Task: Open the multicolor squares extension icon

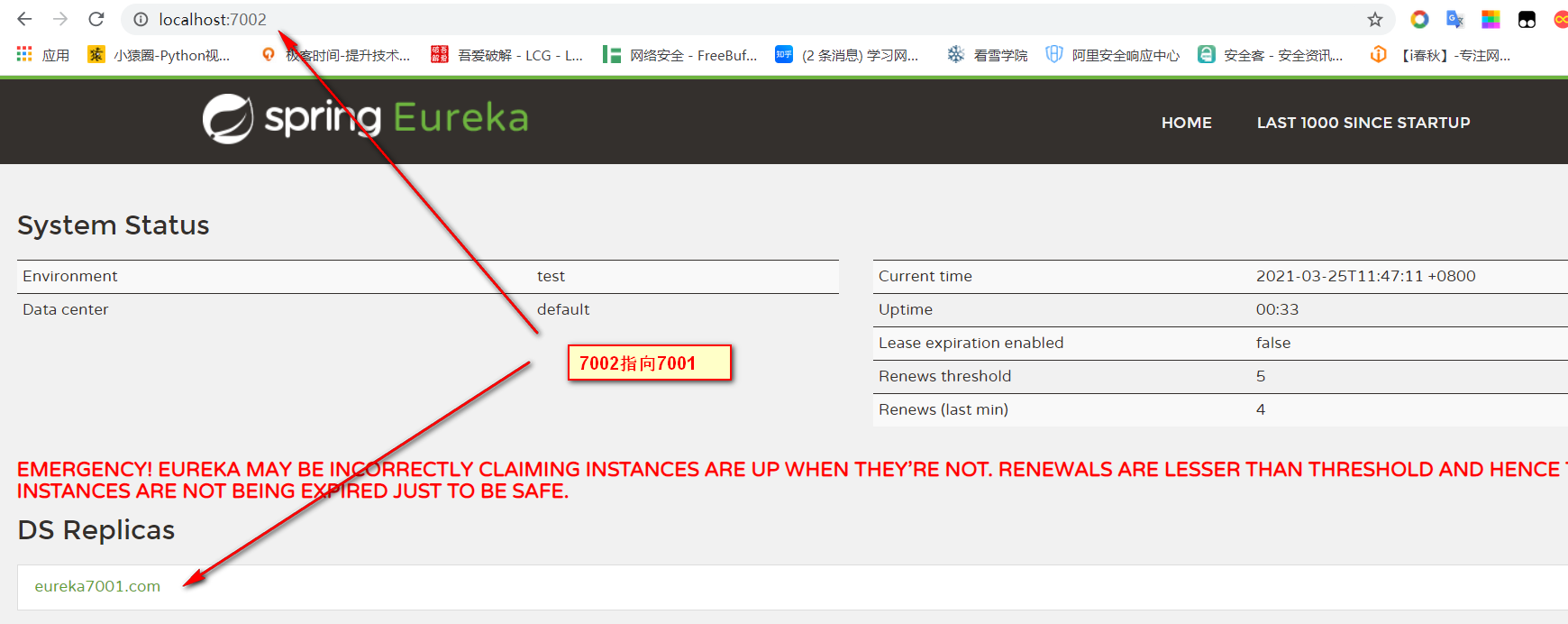Action: (x=1491, y=19)
